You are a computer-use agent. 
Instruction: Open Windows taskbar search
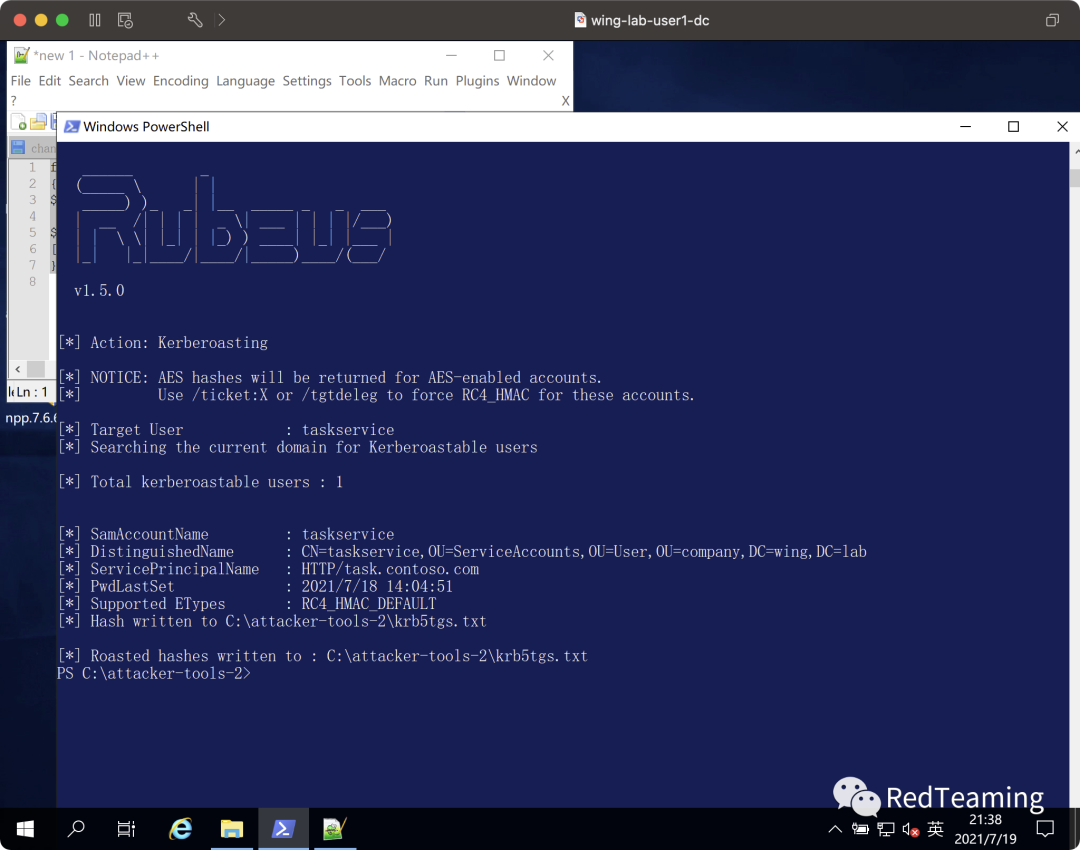(76, 829)
